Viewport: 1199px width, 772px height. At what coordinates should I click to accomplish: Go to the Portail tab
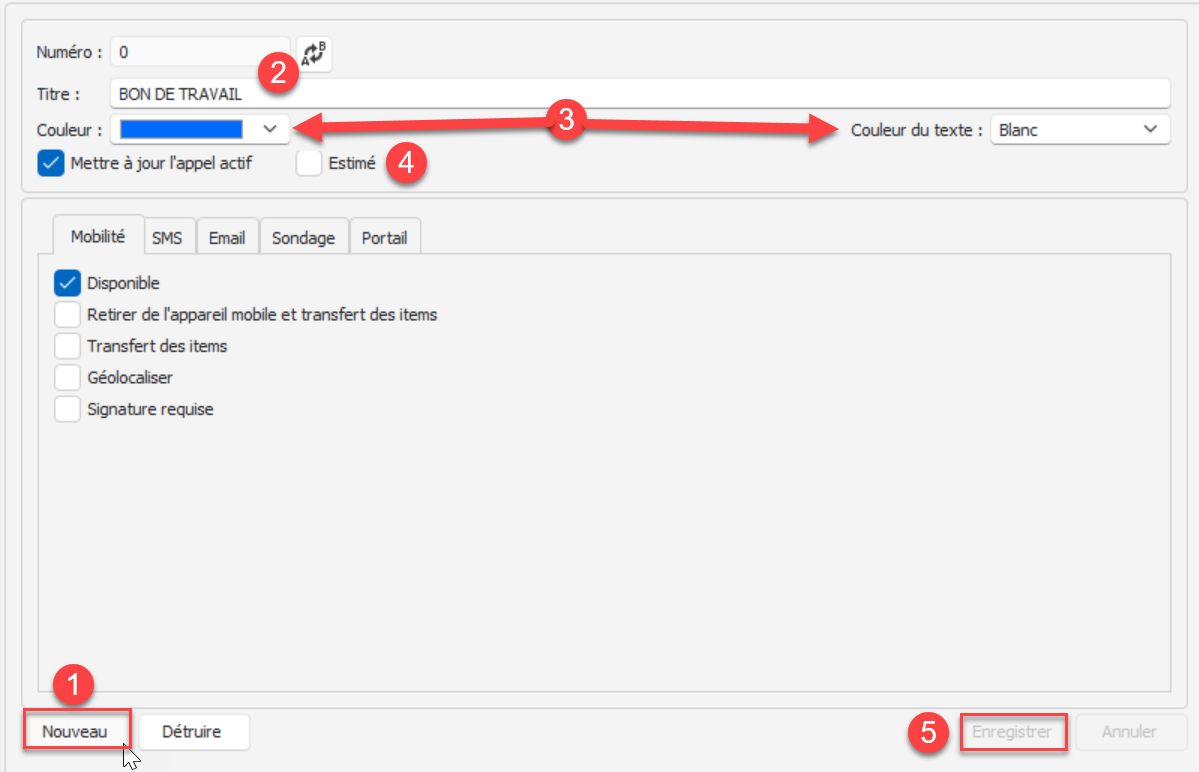point(385,238)
